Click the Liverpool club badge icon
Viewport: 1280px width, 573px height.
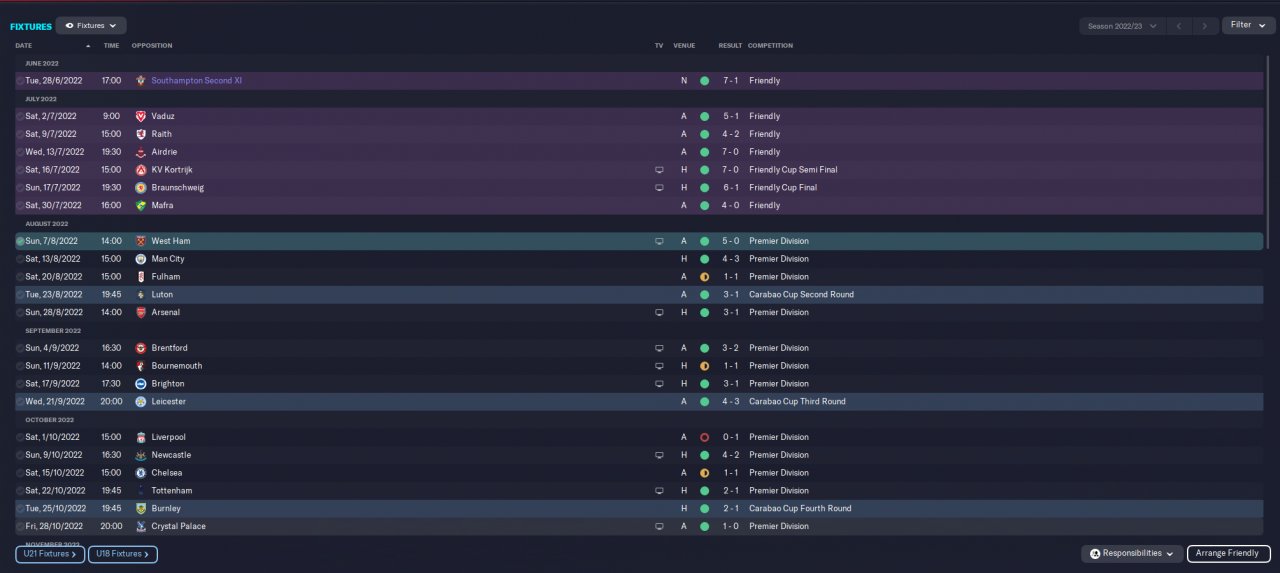[x=141, y=438]
